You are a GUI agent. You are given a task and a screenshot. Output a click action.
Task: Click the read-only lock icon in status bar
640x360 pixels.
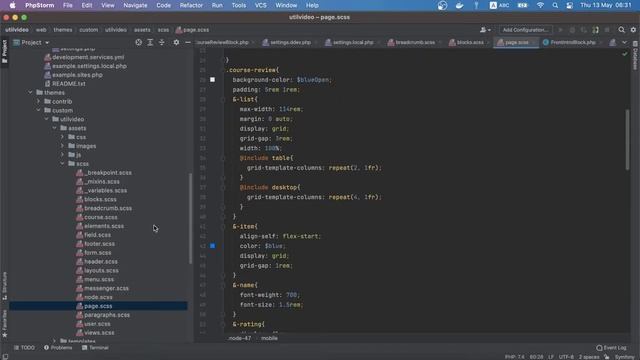[607, 357]
